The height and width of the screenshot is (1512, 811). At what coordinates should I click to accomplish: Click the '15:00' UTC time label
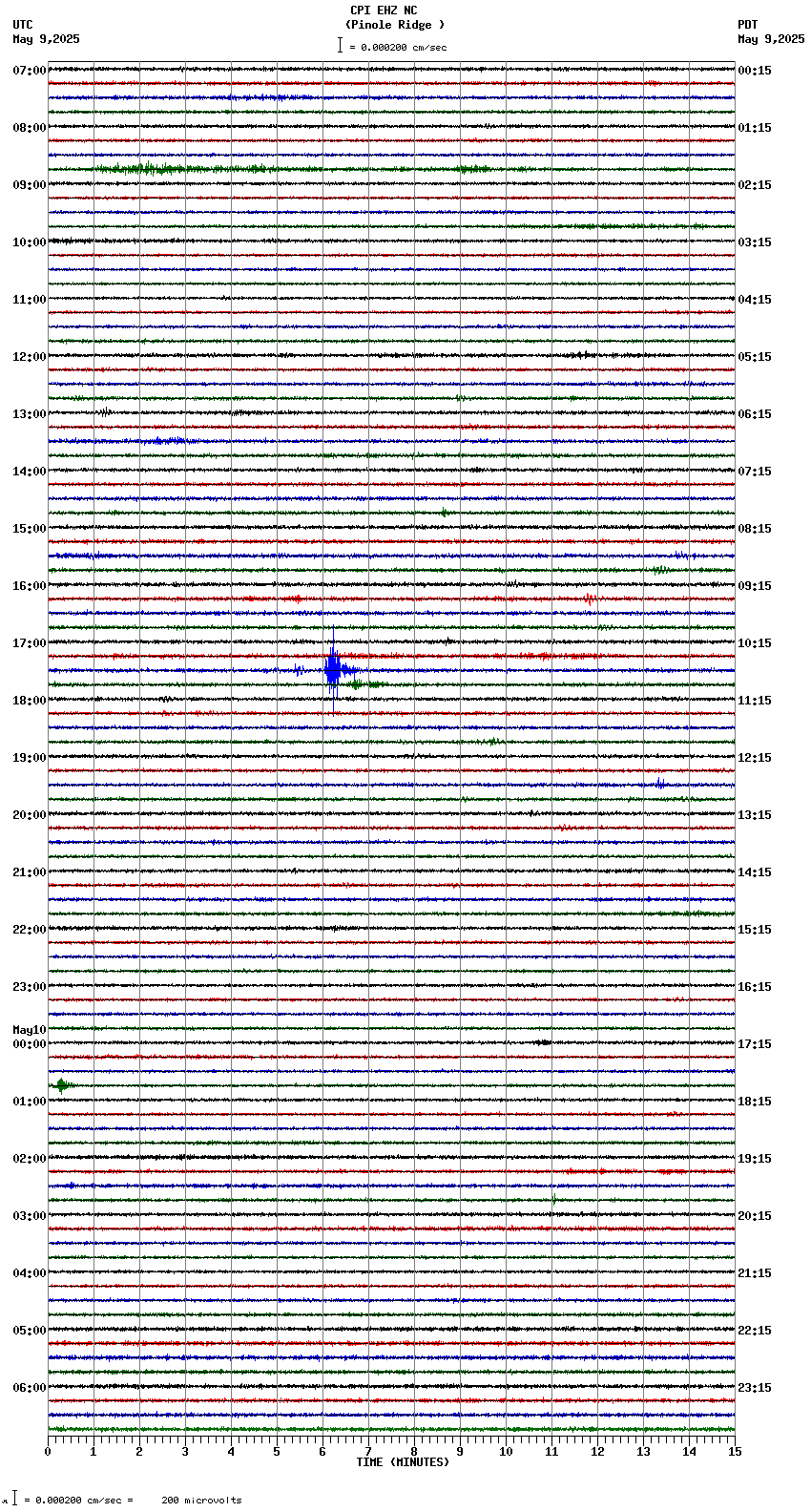(x=30, y=529)
